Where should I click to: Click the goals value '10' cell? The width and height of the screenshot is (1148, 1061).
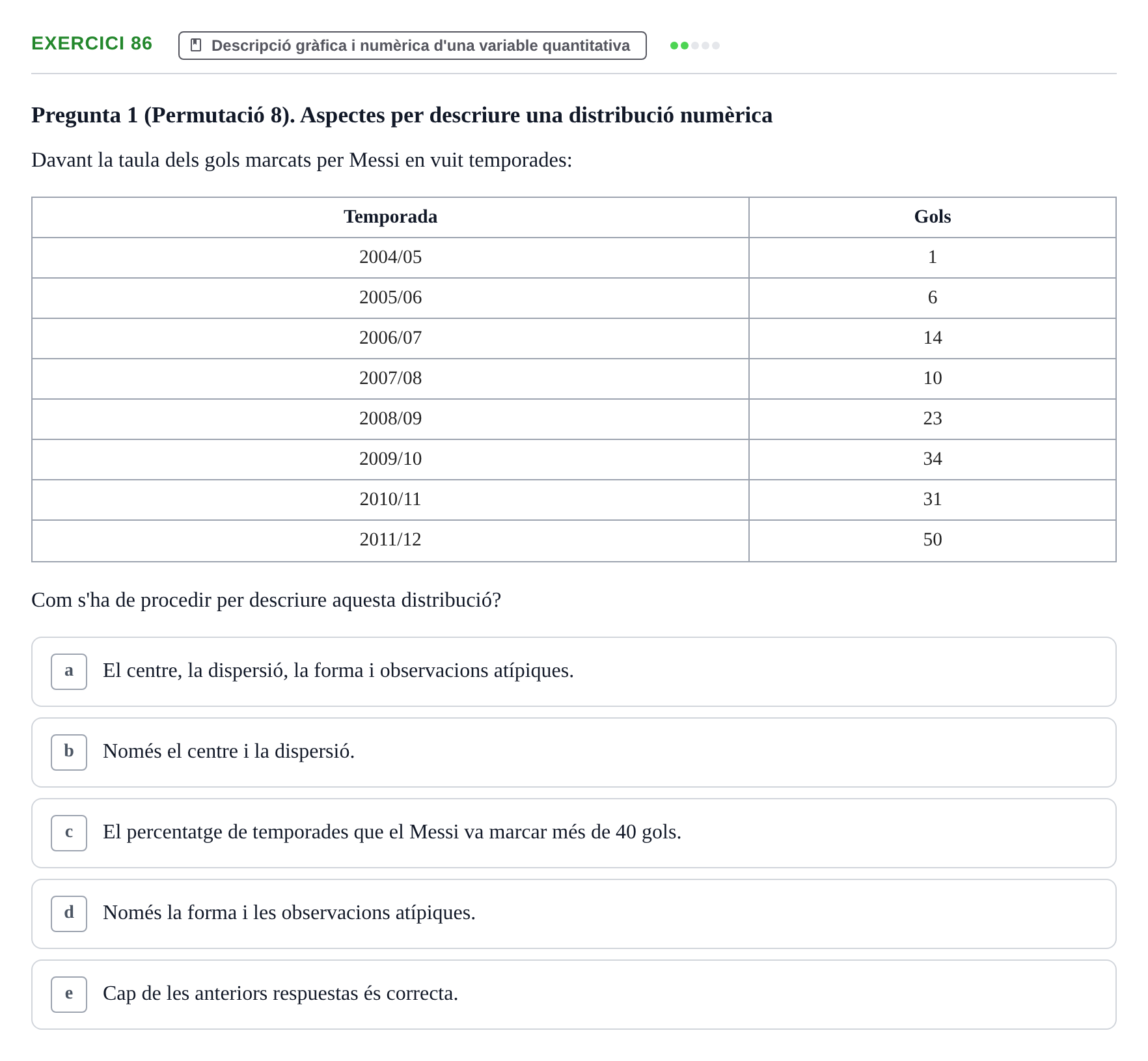click(933, 379)
